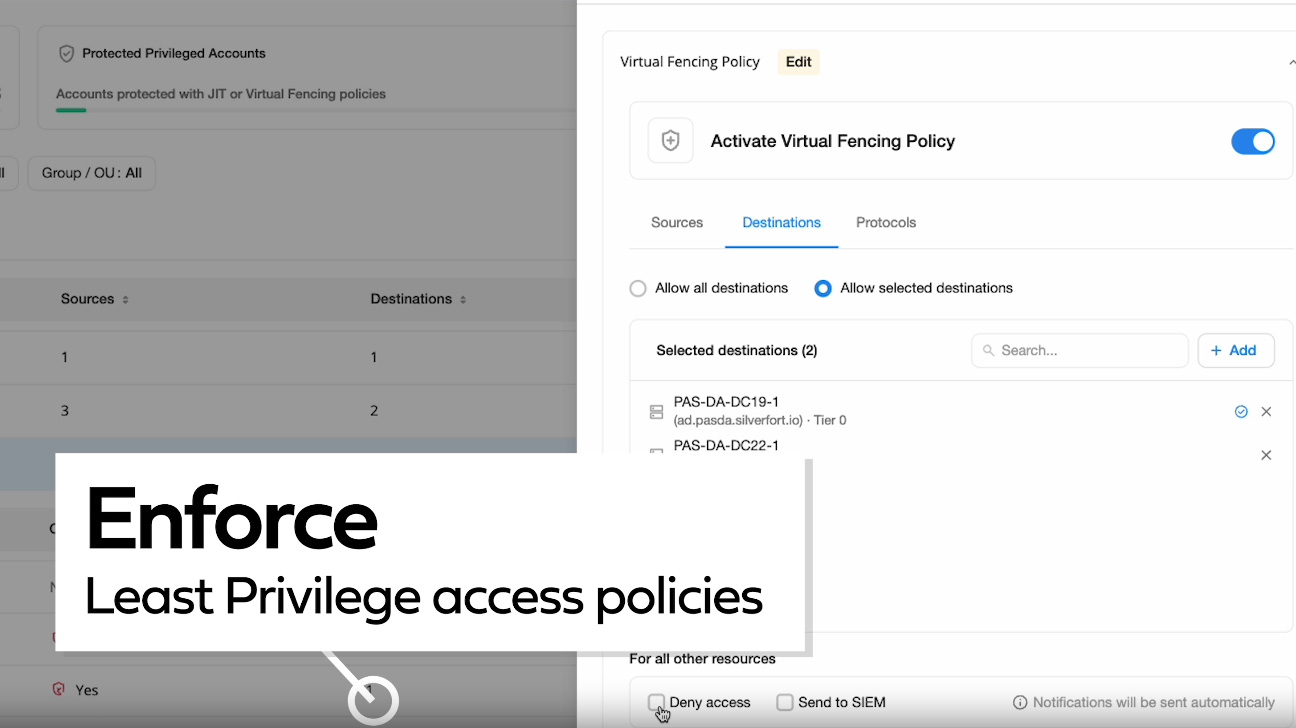
Task: Toggle the Activate Virtual Fencing Policy switch
Action: click(1253, 141)
